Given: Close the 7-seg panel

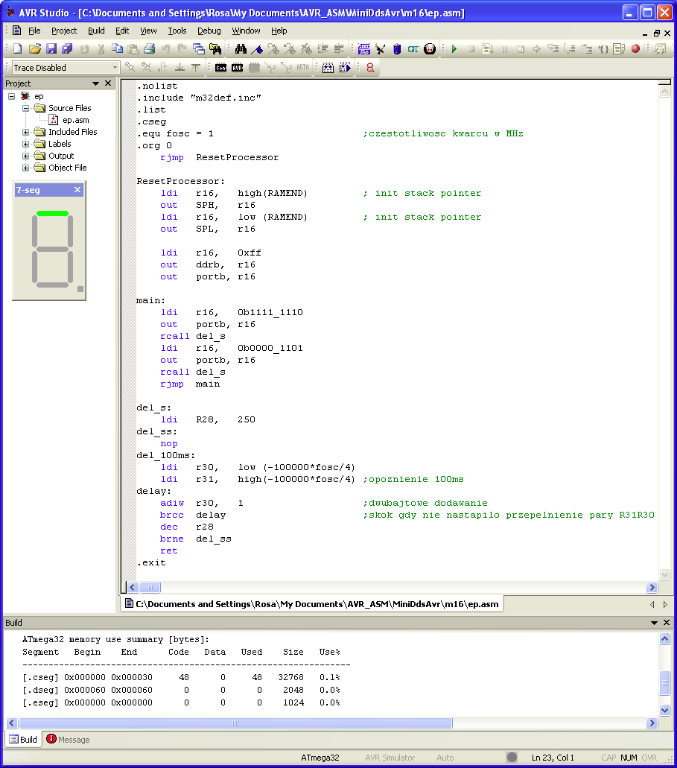Looking at the screenshot, I should pos(77,188).
